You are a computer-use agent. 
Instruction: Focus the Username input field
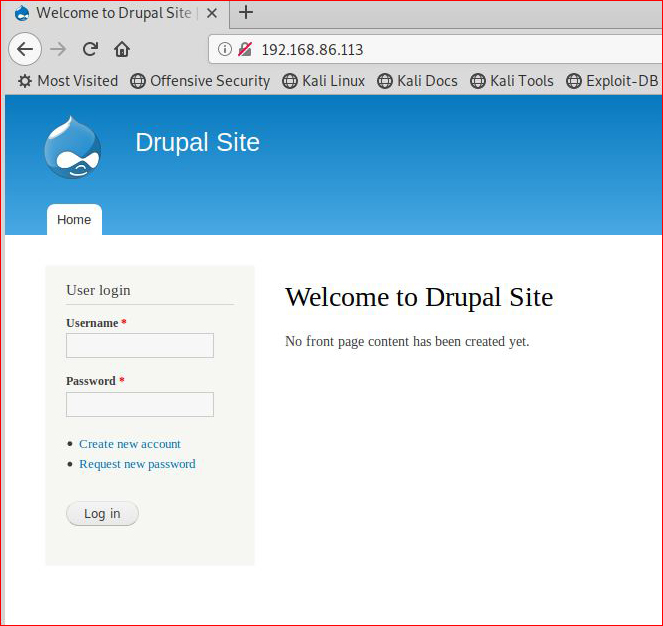(x=140, y=345)
